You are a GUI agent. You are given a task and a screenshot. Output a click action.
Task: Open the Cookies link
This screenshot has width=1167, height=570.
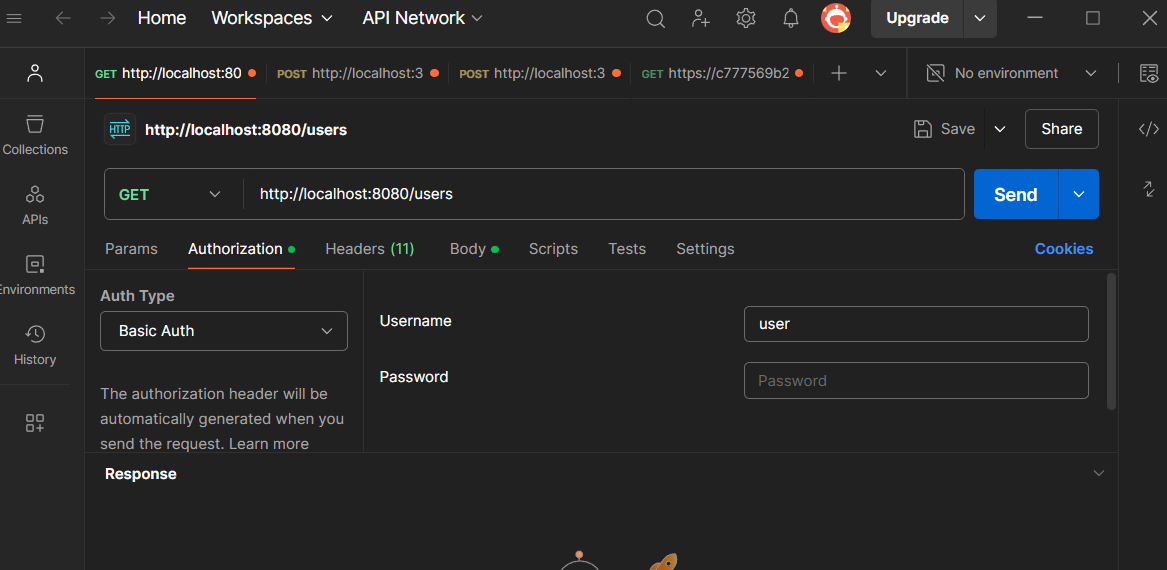(x=1064, y=249)
